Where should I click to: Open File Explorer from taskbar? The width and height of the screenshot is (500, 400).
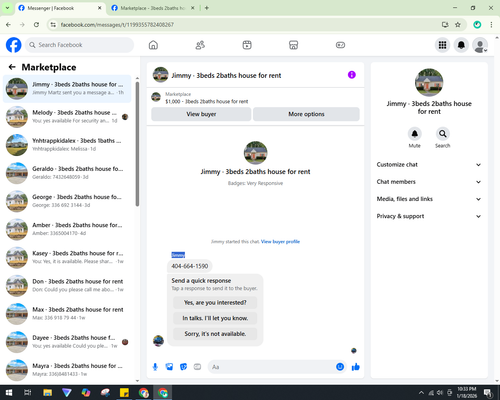click(47, 393)
